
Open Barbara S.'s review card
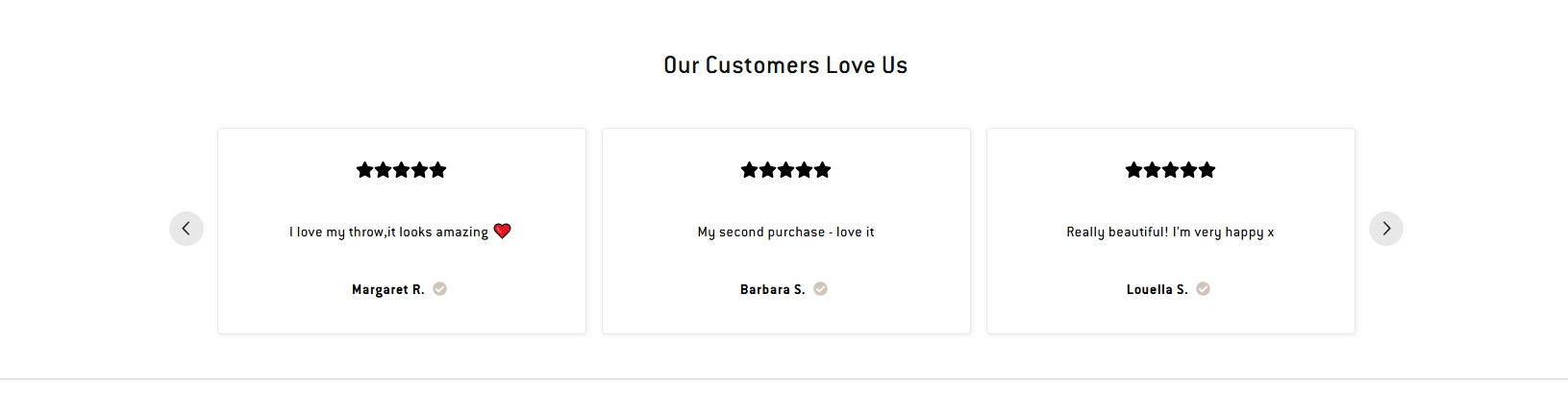coord(786,232)
